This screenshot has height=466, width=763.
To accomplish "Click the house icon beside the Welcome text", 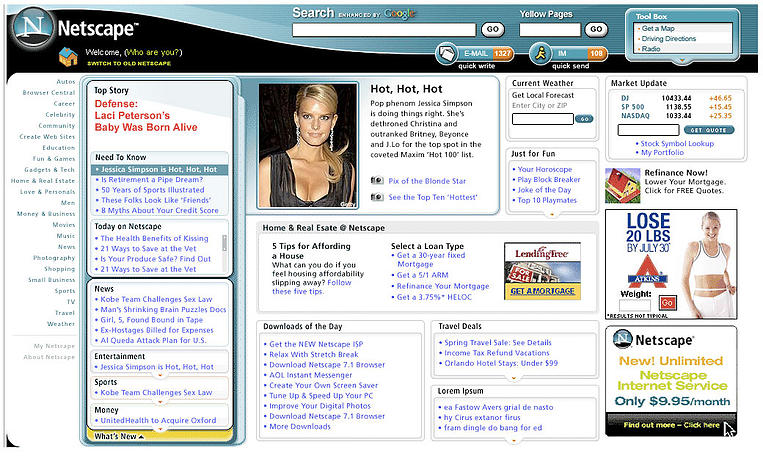I will coord(68,56).
